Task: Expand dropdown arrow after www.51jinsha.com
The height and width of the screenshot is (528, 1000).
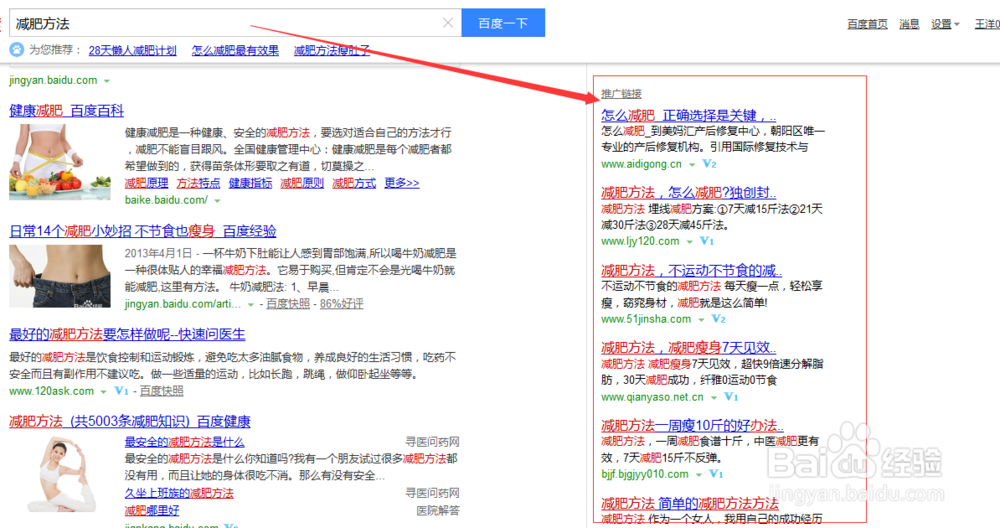Action: 700,319
